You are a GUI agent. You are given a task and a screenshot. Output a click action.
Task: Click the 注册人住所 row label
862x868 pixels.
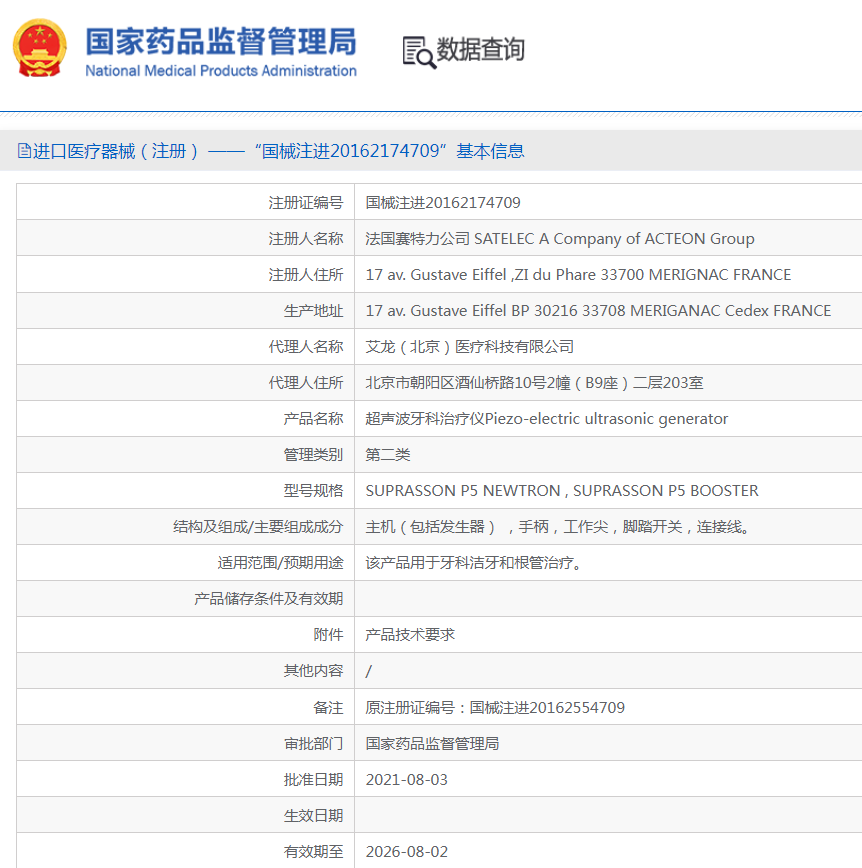tap(306, 275)
